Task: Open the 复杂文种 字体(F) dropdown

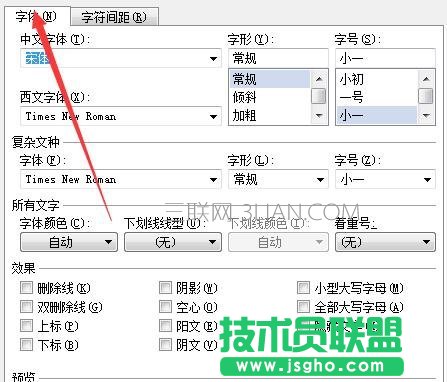Action: [213, 180]
